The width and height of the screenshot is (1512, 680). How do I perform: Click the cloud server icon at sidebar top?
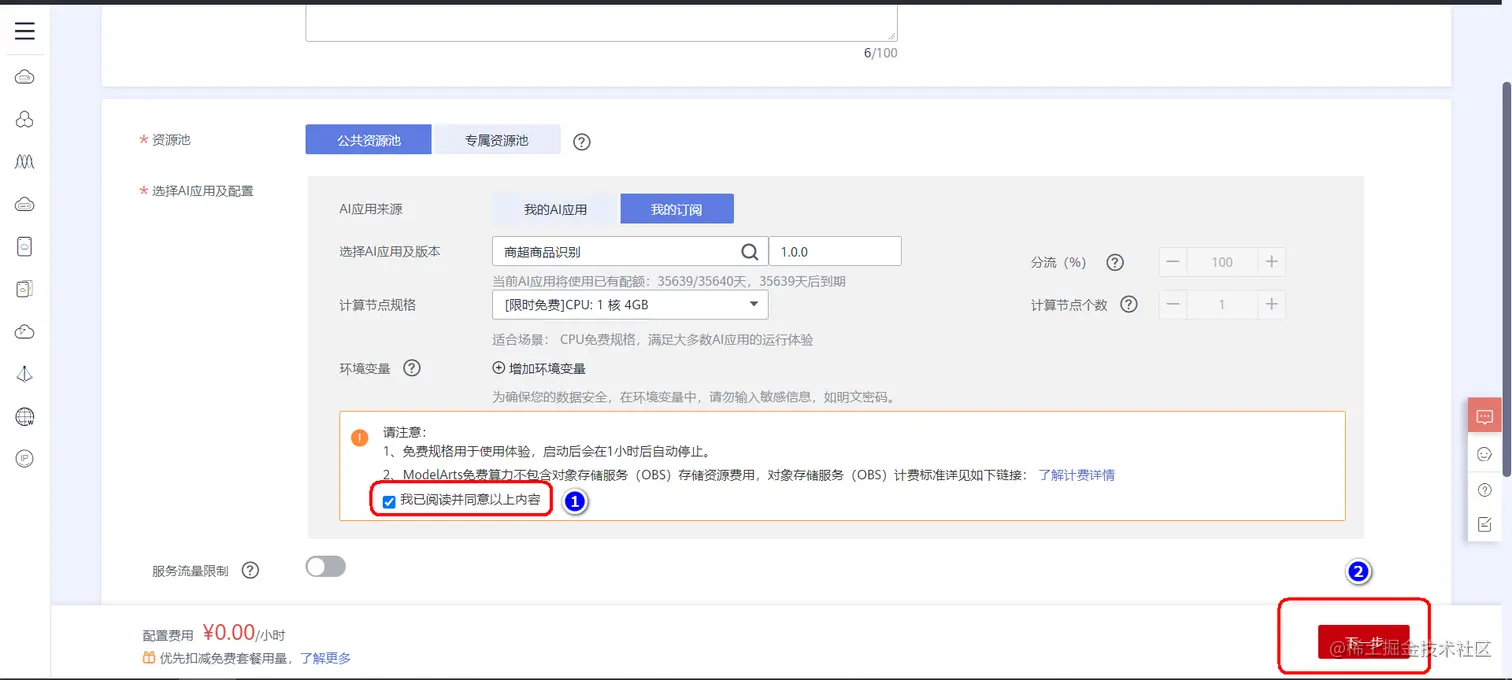coord(25,77)
